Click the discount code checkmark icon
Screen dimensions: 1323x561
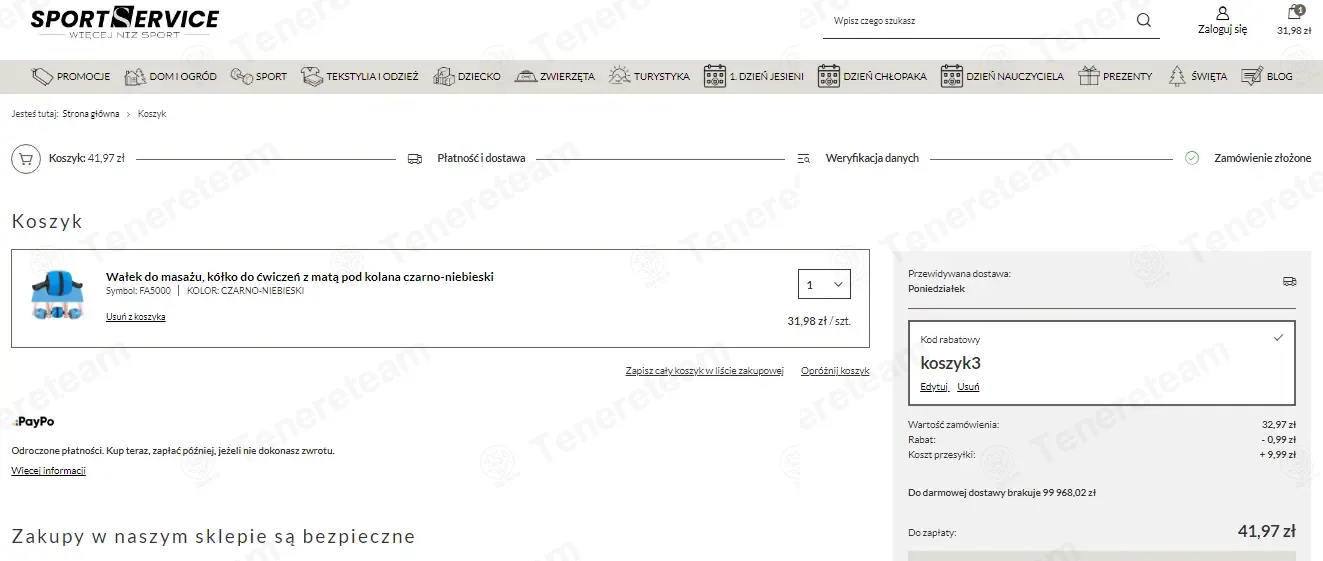[1278, 338]
